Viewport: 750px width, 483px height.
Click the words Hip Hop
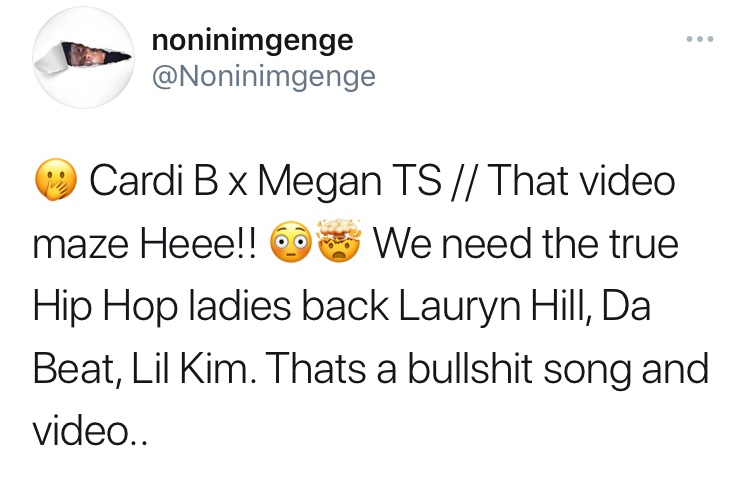[x=105, y=307]
